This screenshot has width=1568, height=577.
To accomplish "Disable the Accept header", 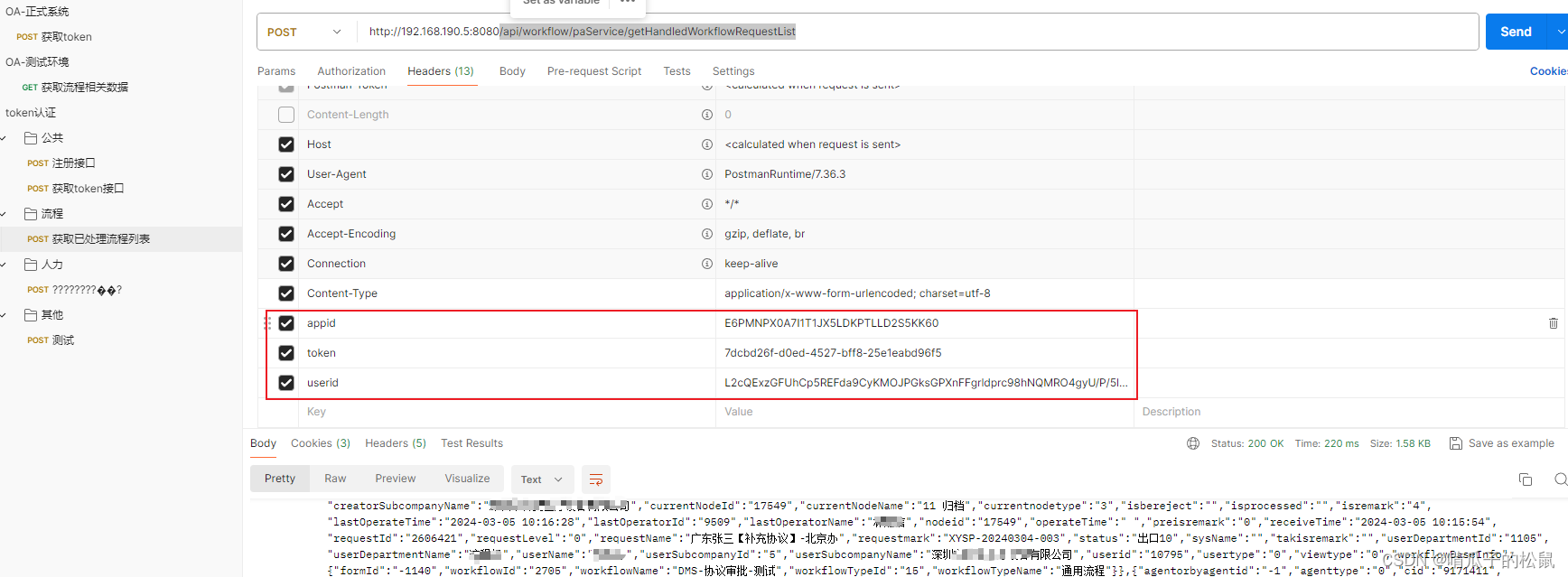I will point(286,204).
